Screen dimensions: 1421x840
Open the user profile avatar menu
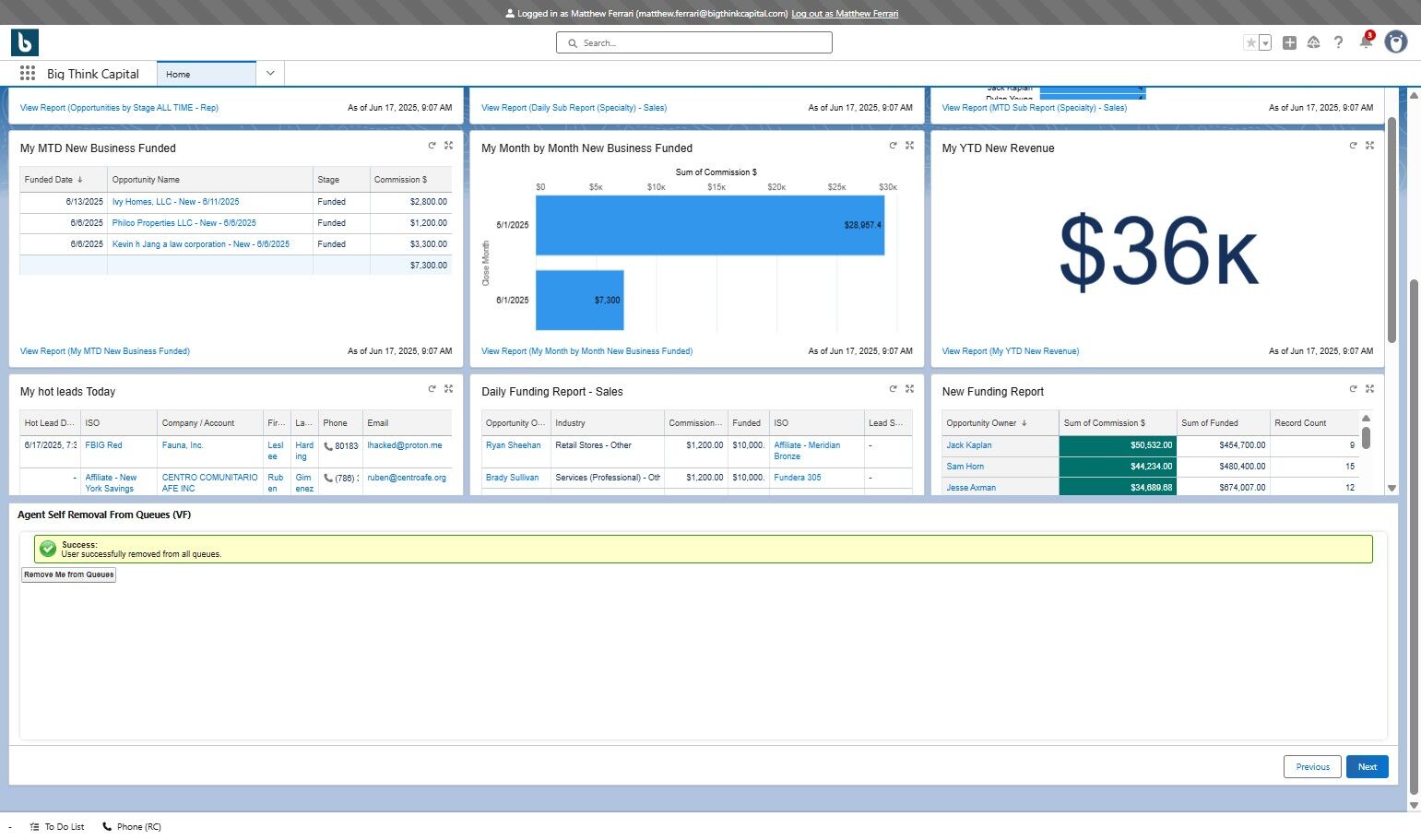coord(1396,41)
